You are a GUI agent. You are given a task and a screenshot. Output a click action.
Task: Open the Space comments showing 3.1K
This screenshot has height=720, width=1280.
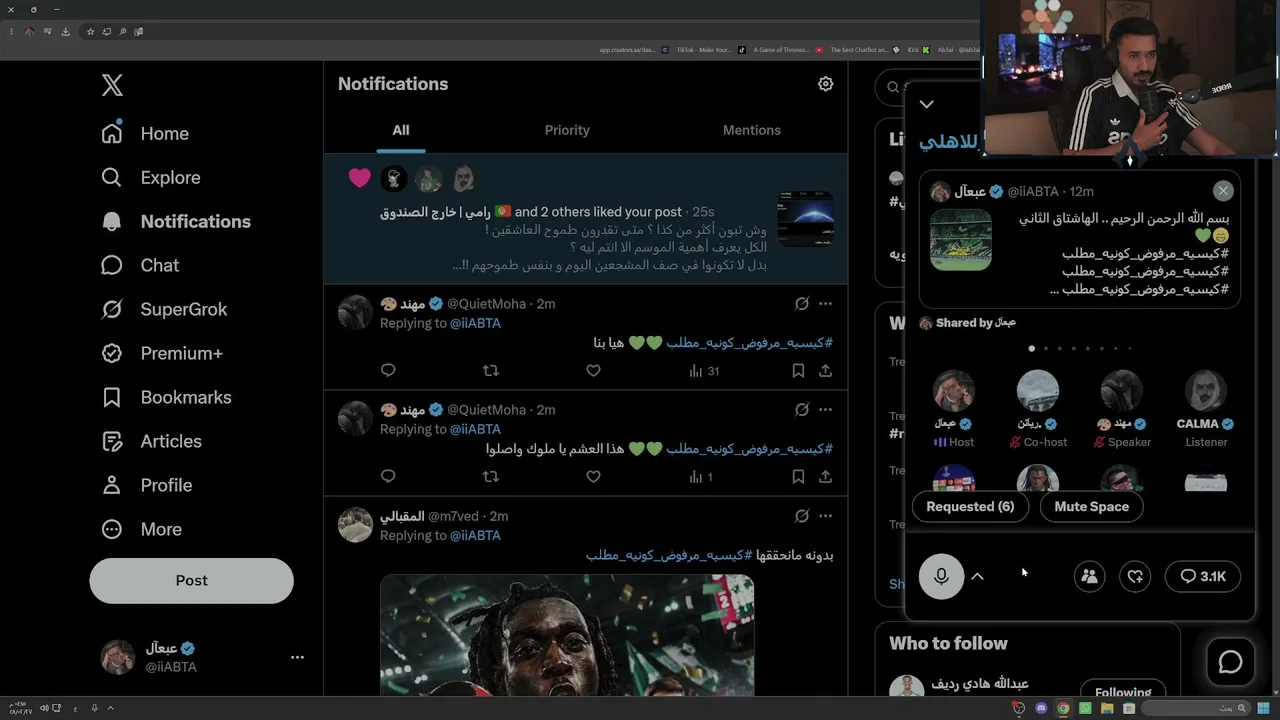point(1203,576)
